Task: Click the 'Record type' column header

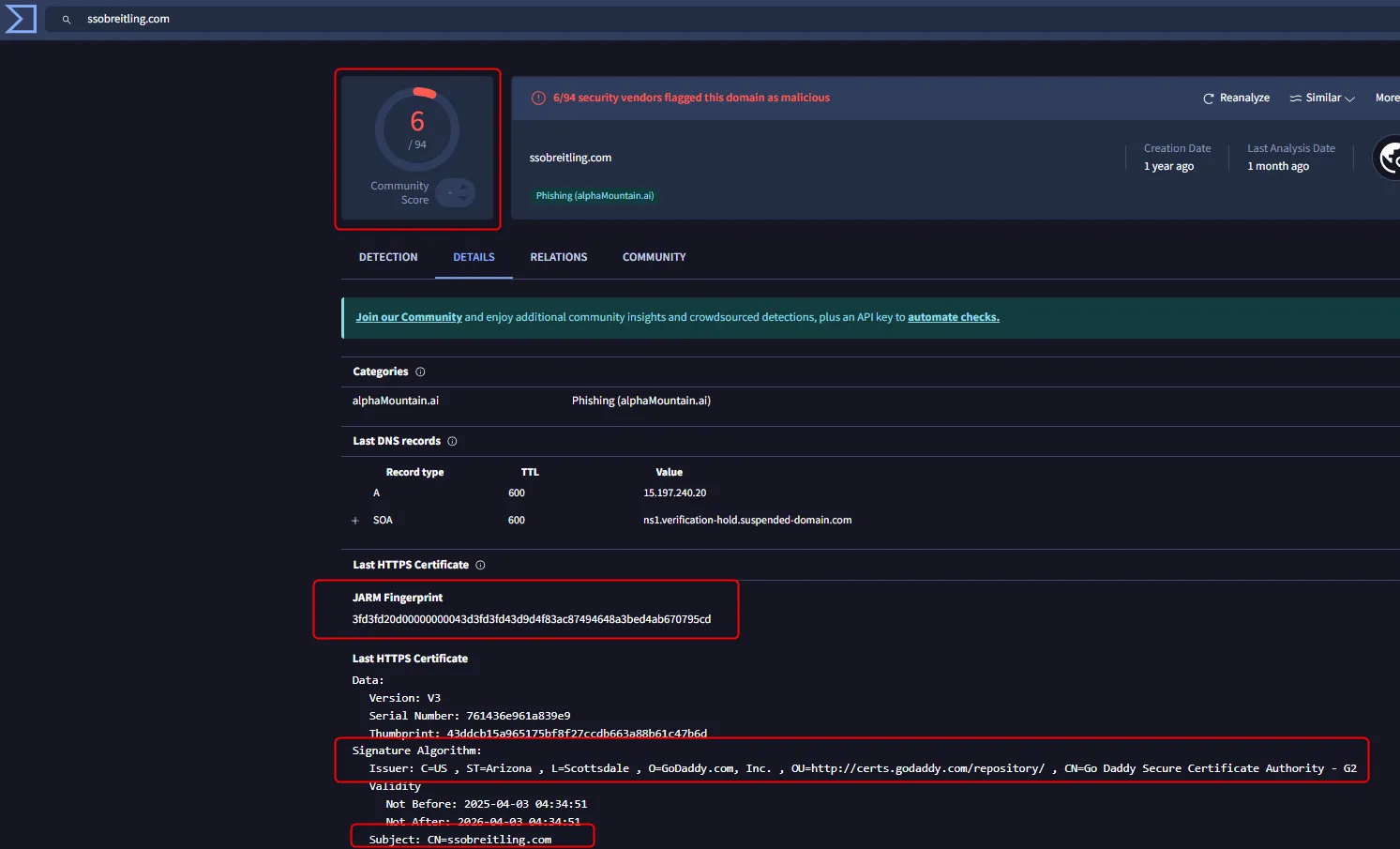Action: (x=414, y=472)
